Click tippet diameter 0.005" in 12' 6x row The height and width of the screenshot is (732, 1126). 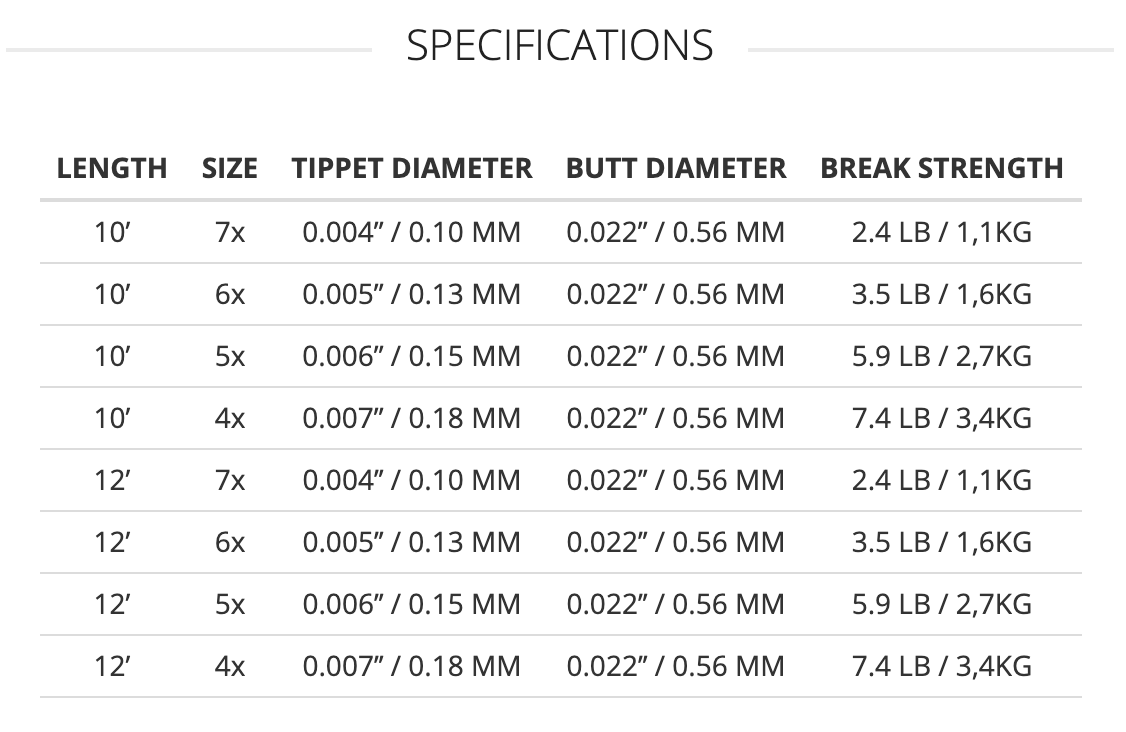pyautogui.click(x=411, y=542)
